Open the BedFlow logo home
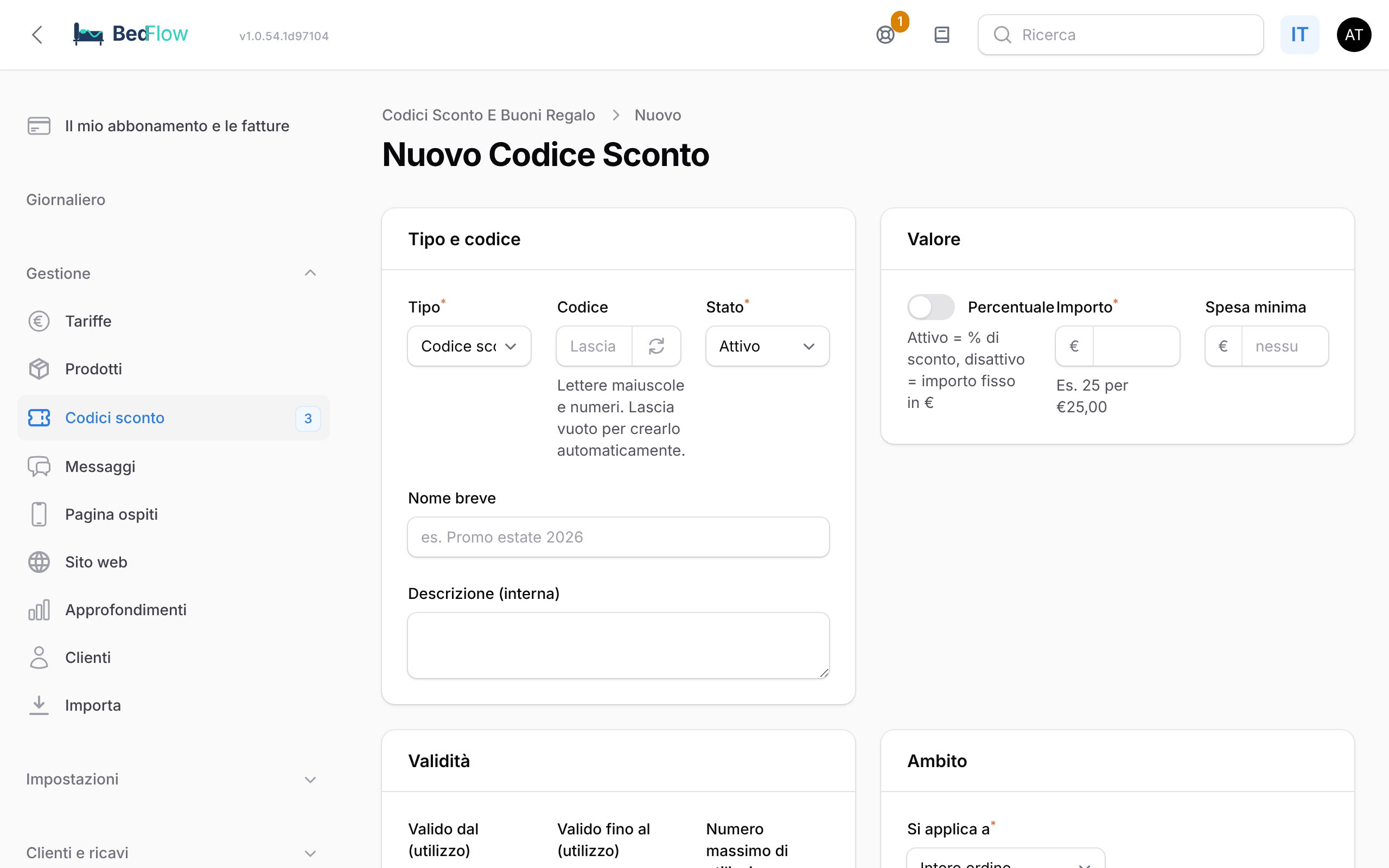Viewport: 1389px width, 868px height. [x=130, y=34]
